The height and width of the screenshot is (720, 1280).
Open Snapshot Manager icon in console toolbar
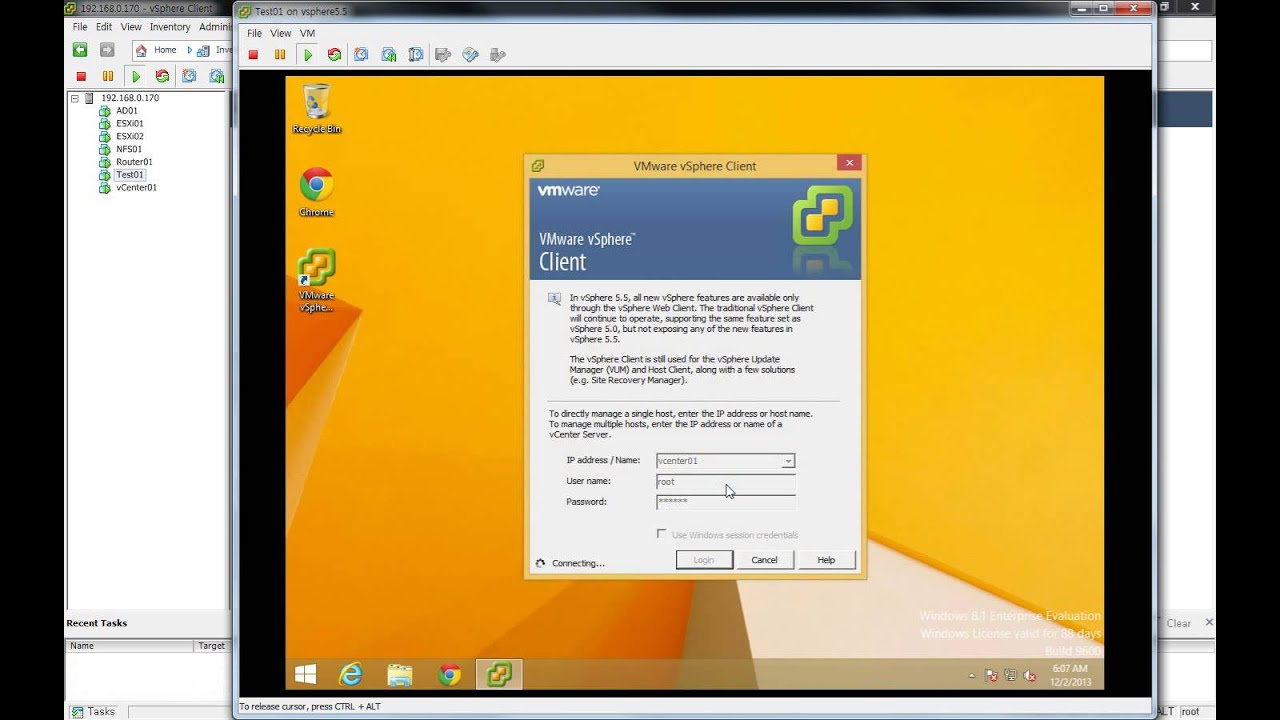[415, 55]
